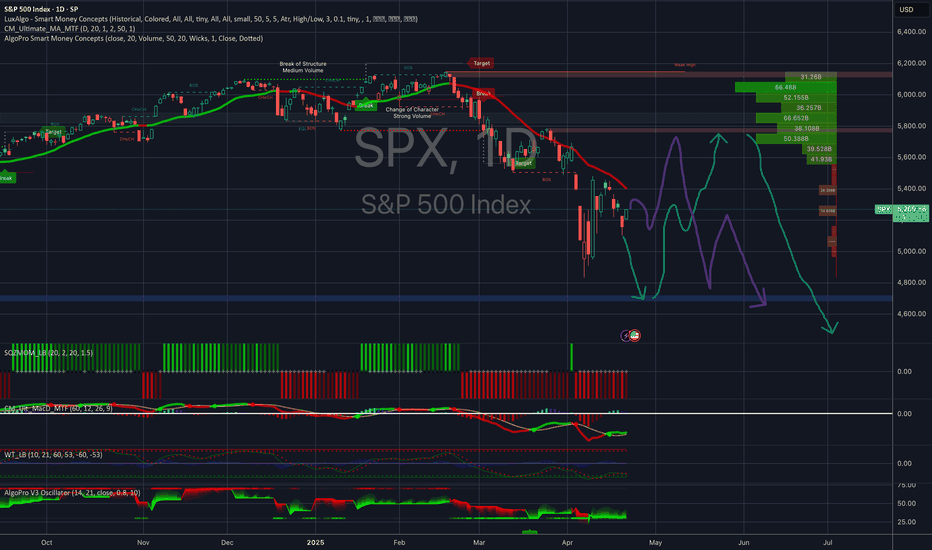This screenshot has width=932, height=550.
Task: Click the Change of Character Strong Volume annotation
Action: [x=412, y=112]
